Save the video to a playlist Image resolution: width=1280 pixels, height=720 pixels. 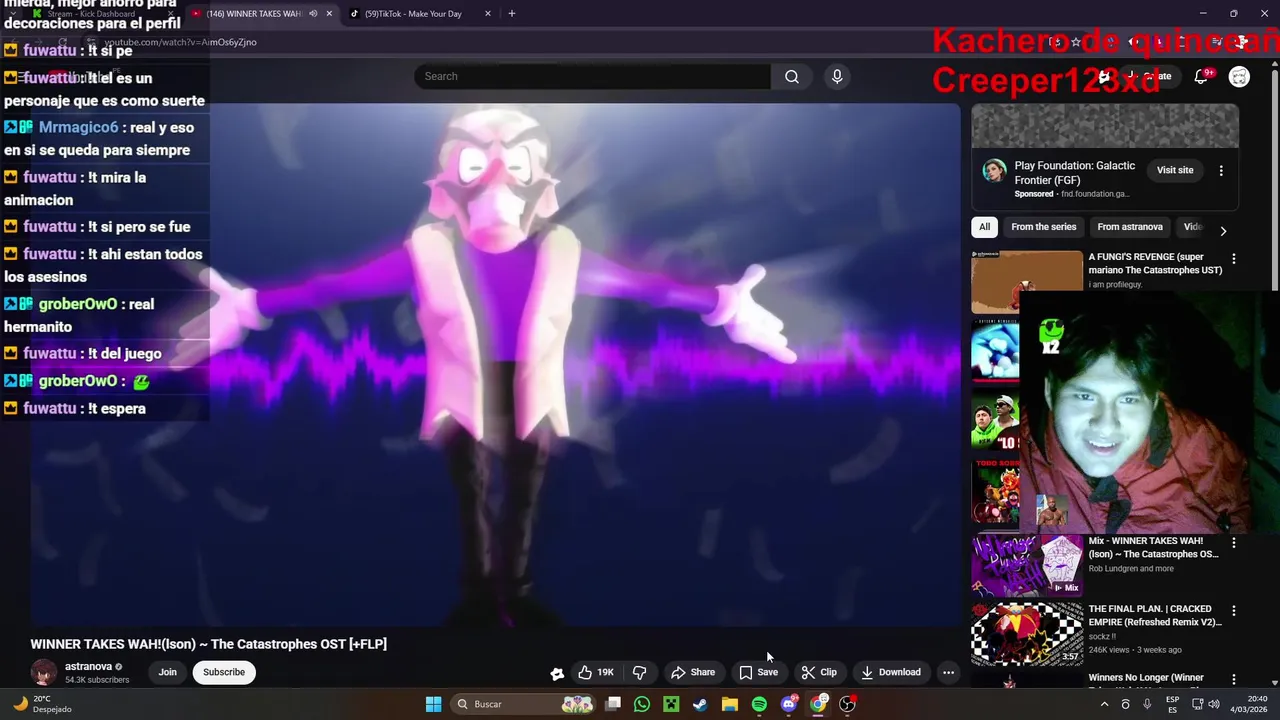tap(758, 672)
